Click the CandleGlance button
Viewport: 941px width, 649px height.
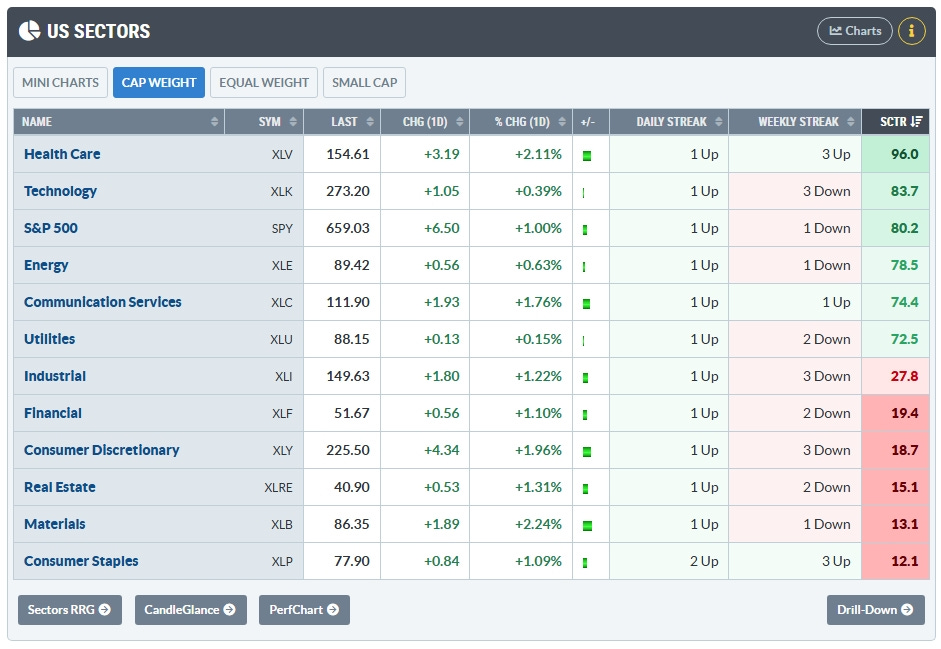tap(191, 610)
